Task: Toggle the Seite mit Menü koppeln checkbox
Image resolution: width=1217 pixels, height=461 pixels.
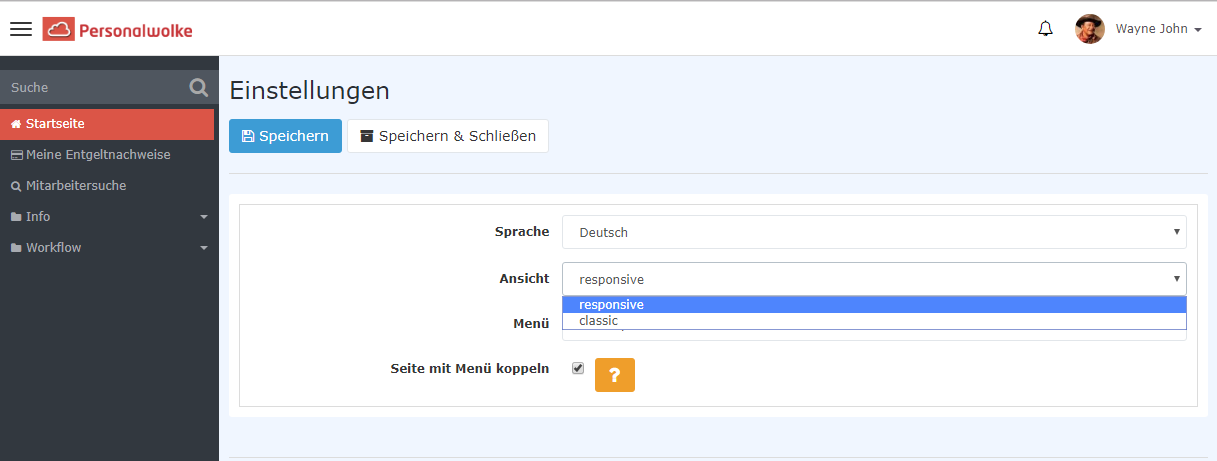Action: pyautogui.click(x=578, y=368)
